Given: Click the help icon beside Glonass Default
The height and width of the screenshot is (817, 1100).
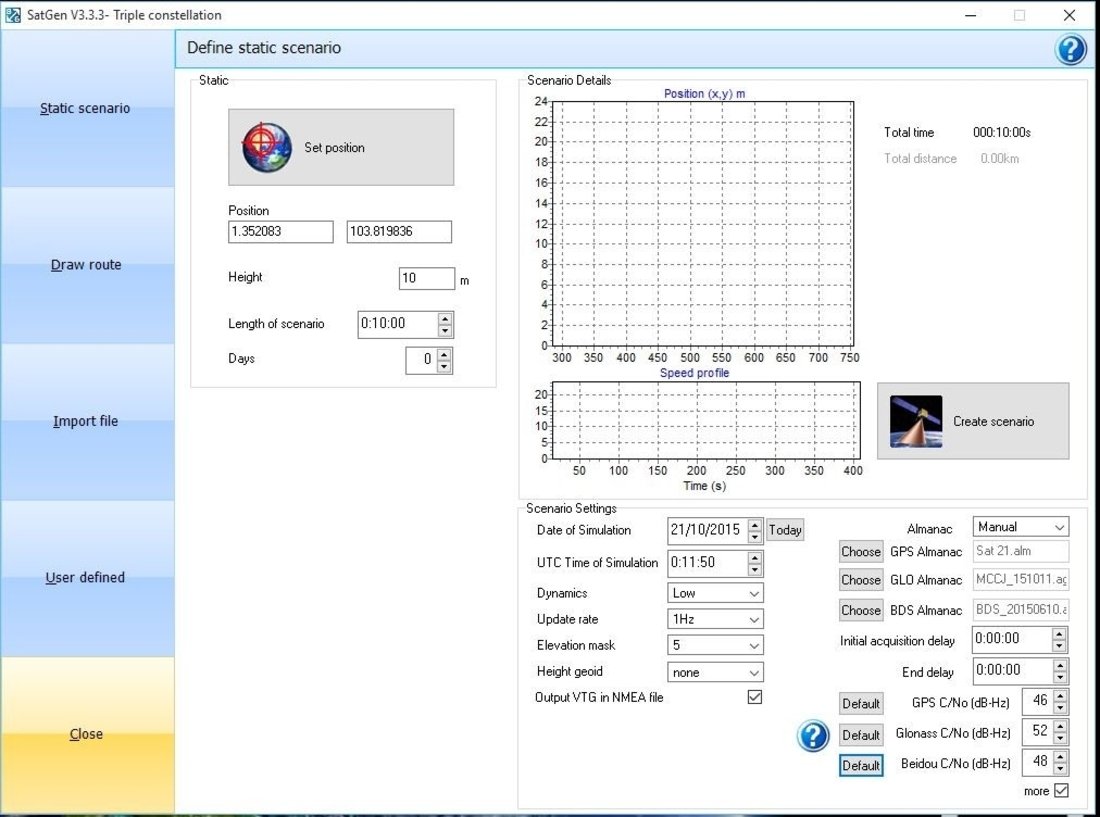Looking at the screenshot, I should 813,736.
